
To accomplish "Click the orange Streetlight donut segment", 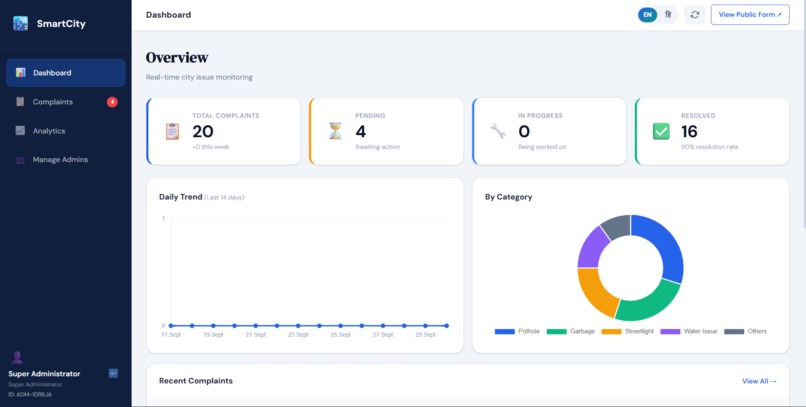I will pos(595,291).
